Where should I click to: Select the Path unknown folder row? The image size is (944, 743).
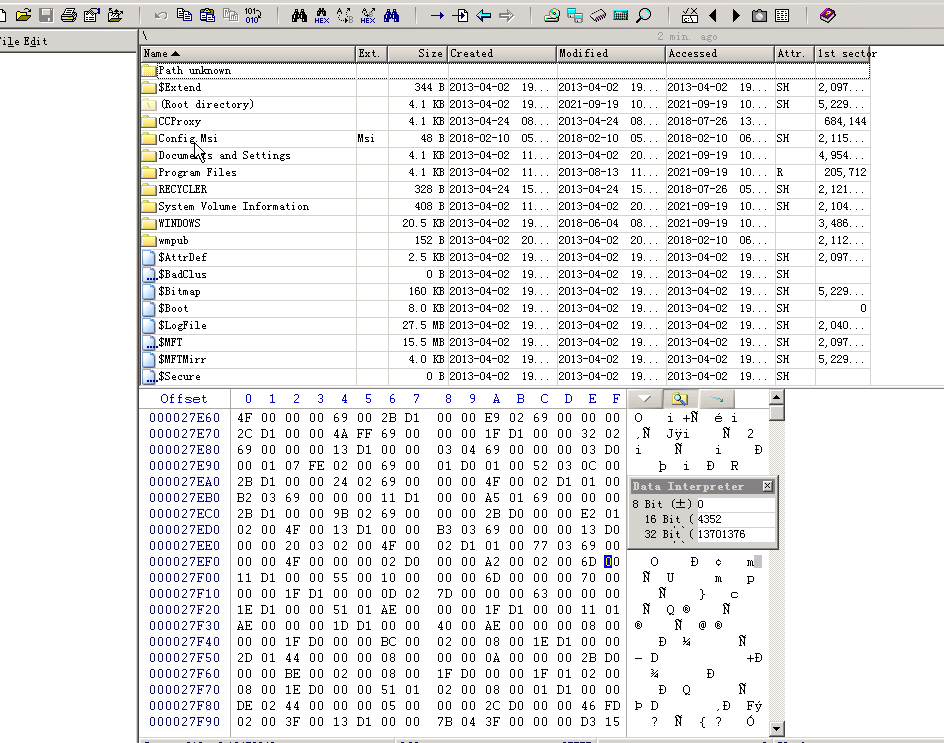(505, 70)
